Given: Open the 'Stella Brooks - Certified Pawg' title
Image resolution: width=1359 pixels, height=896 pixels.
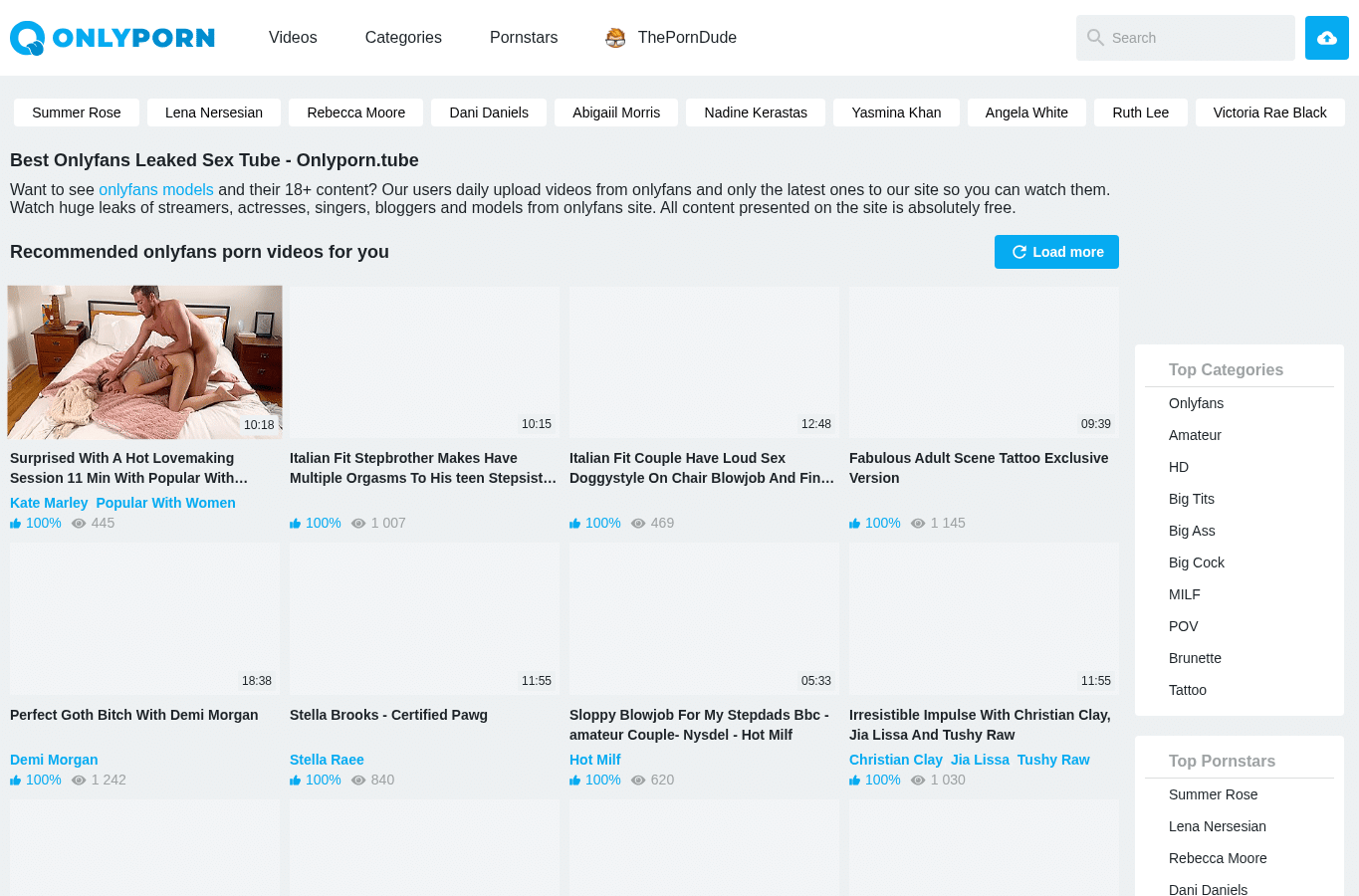Looking at the screenshot, I should click(388, 715).
